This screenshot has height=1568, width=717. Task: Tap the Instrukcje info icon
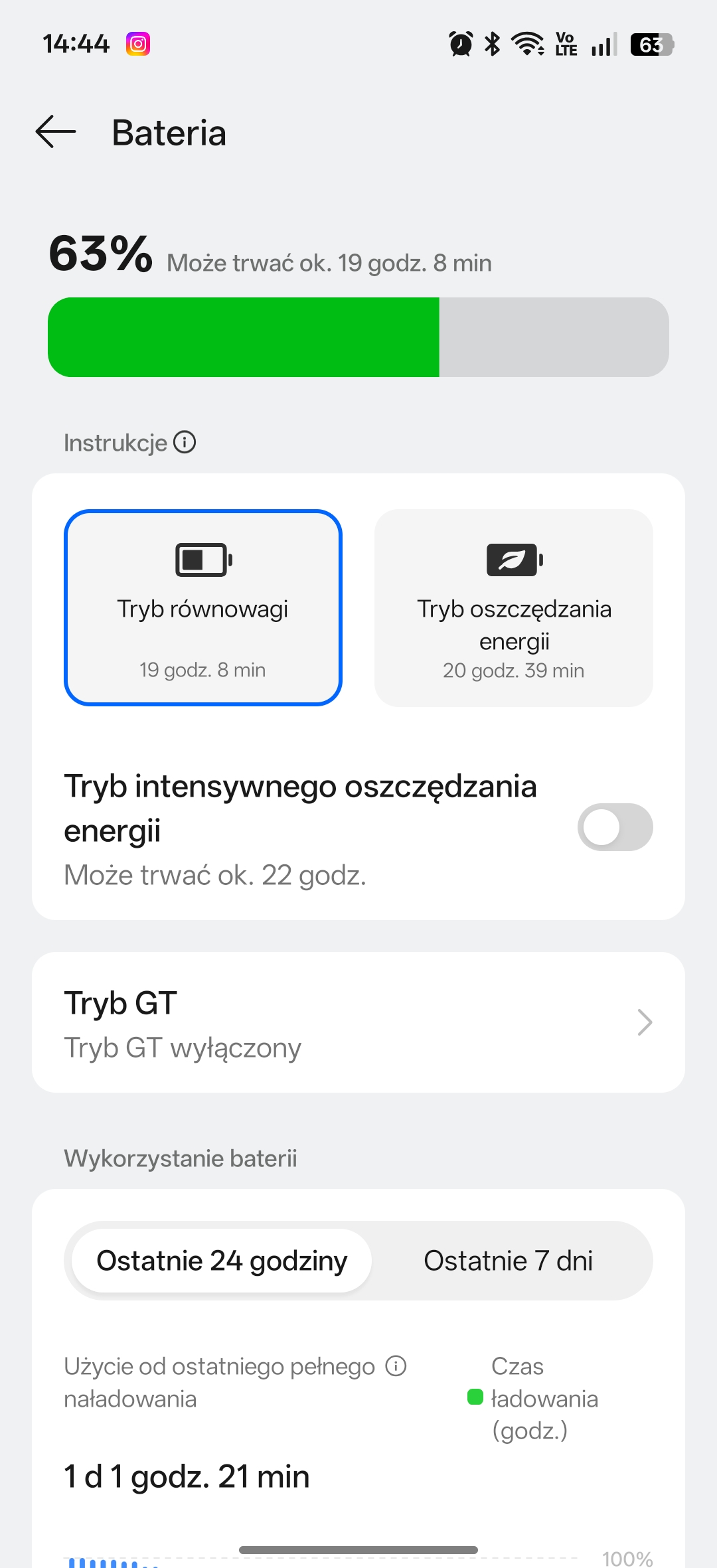[185, 442]
